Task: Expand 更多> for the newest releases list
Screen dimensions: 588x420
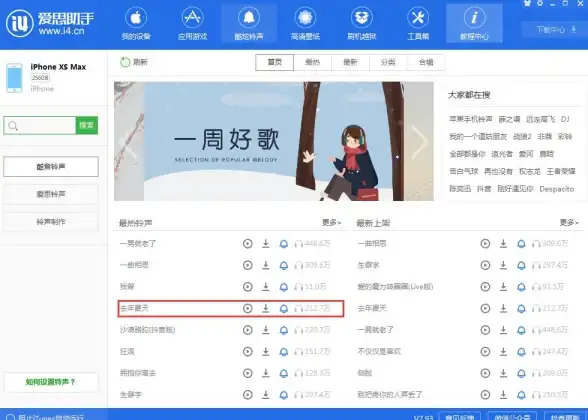Action: tap(569, 223)
